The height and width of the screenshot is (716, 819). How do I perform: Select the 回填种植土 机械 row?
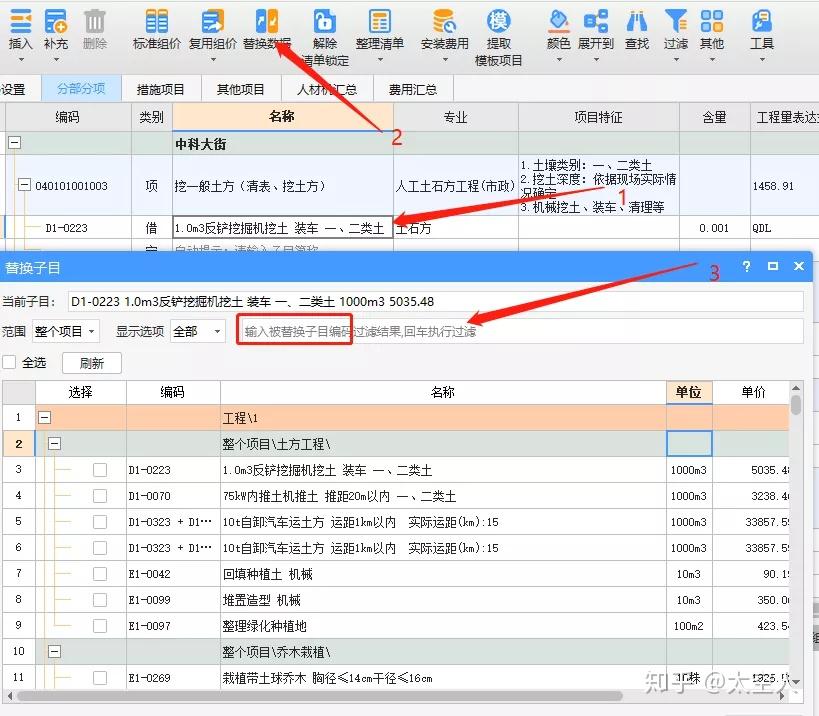(395, 574)
